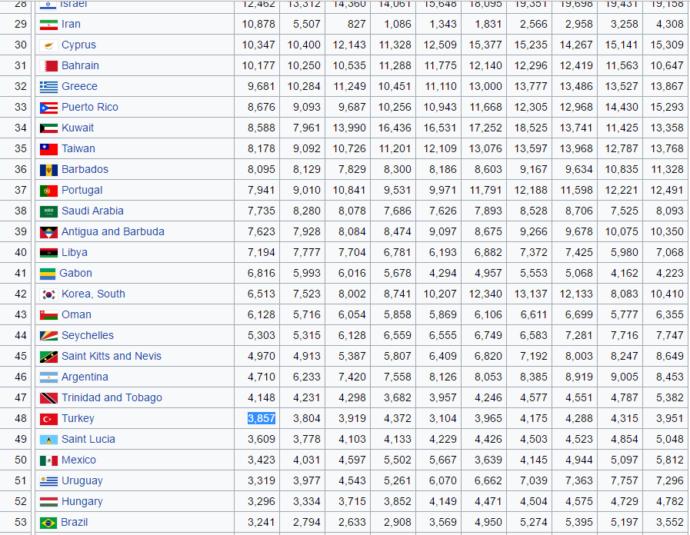The width and height of the screenshot is (690, 535).
Task: Click the Turkey flag icon
Action: pos(48,419)
